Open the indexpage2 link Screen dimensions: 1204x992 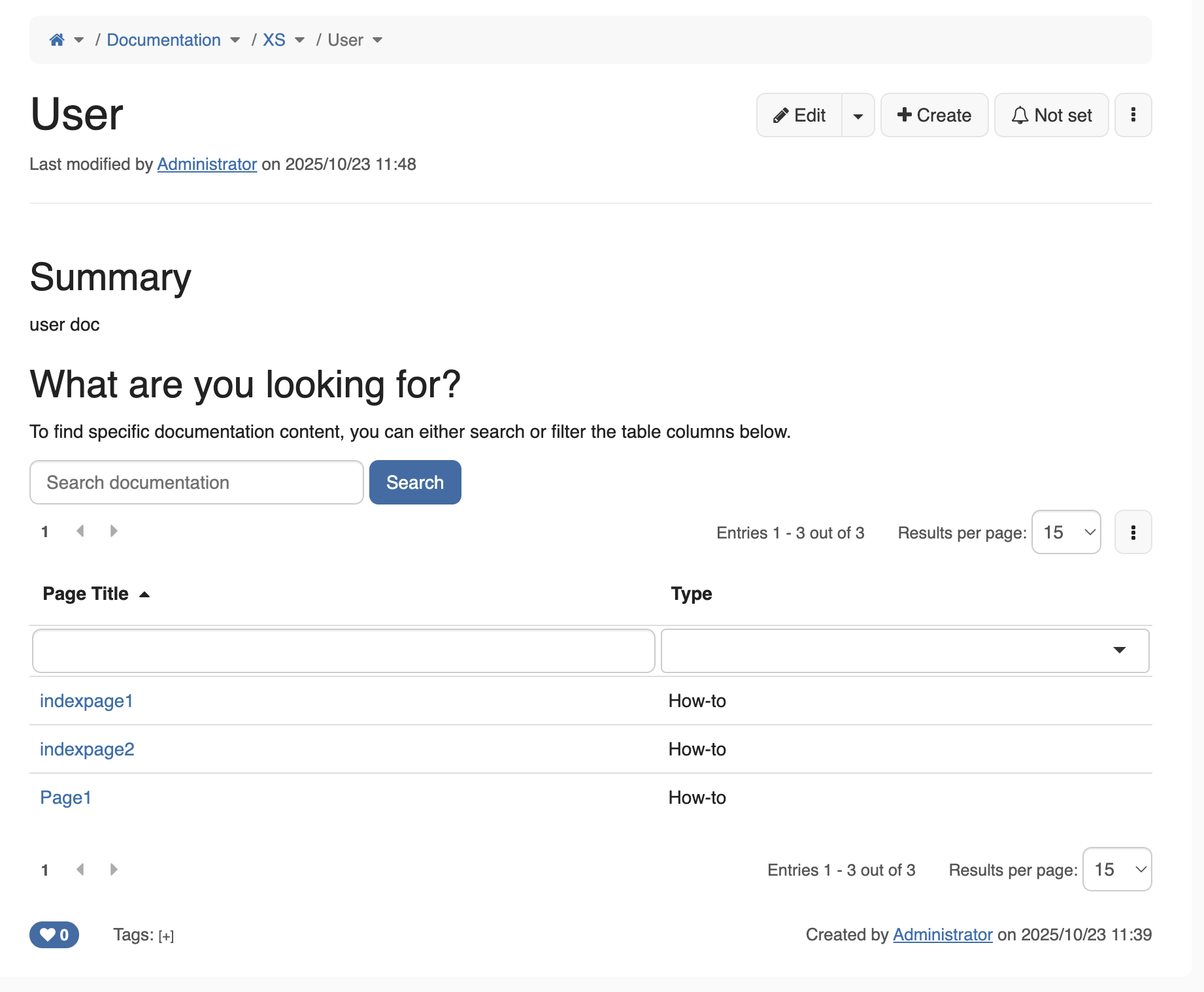tap(87, 749)
